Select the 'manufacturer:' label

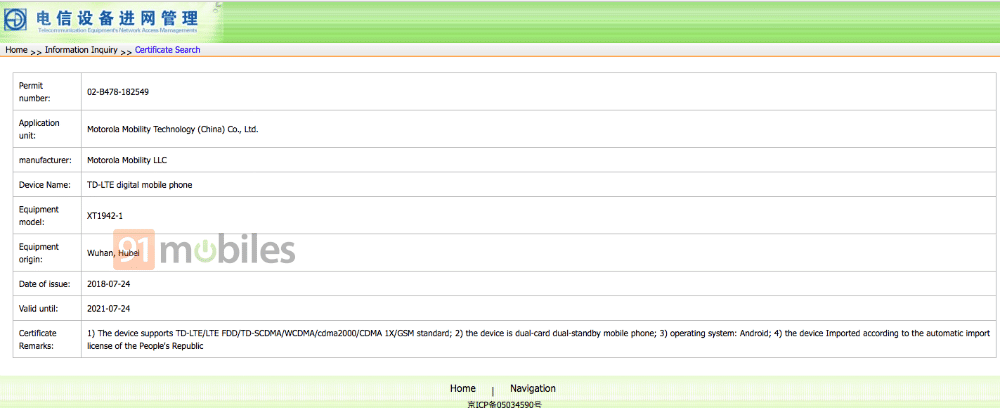45,160
